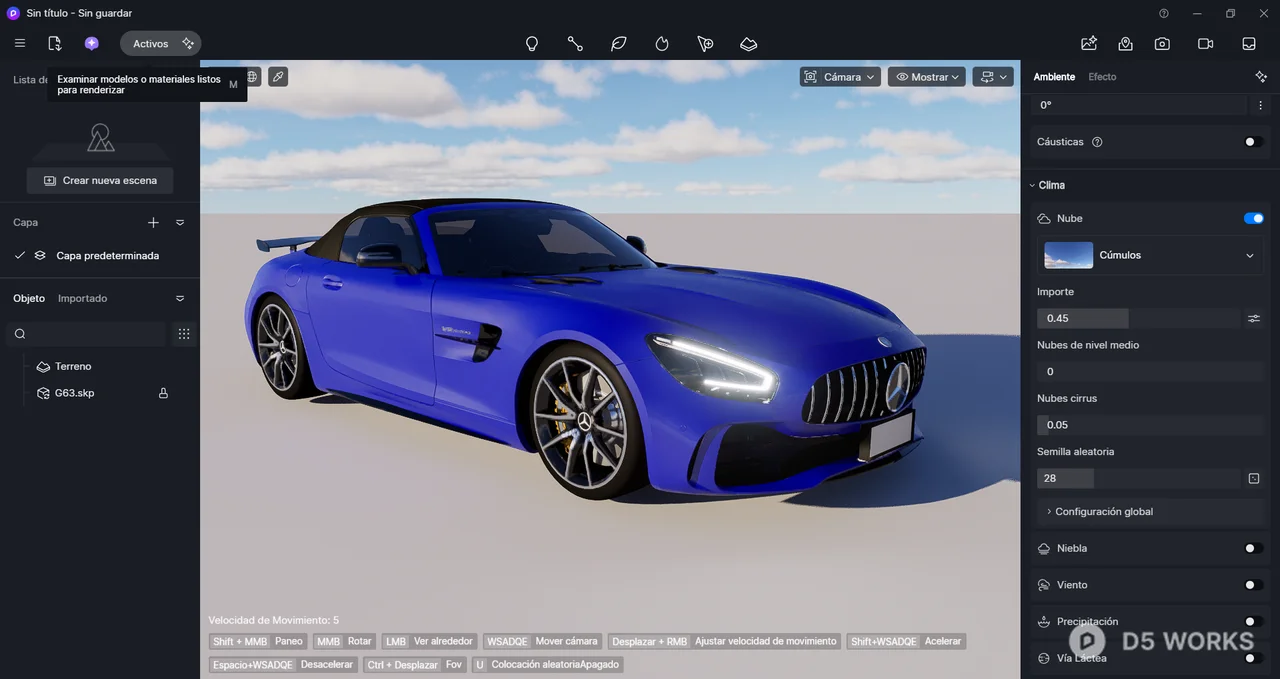
Task: Switch to the Ambiente tab
Action: tap(1054, 76)
